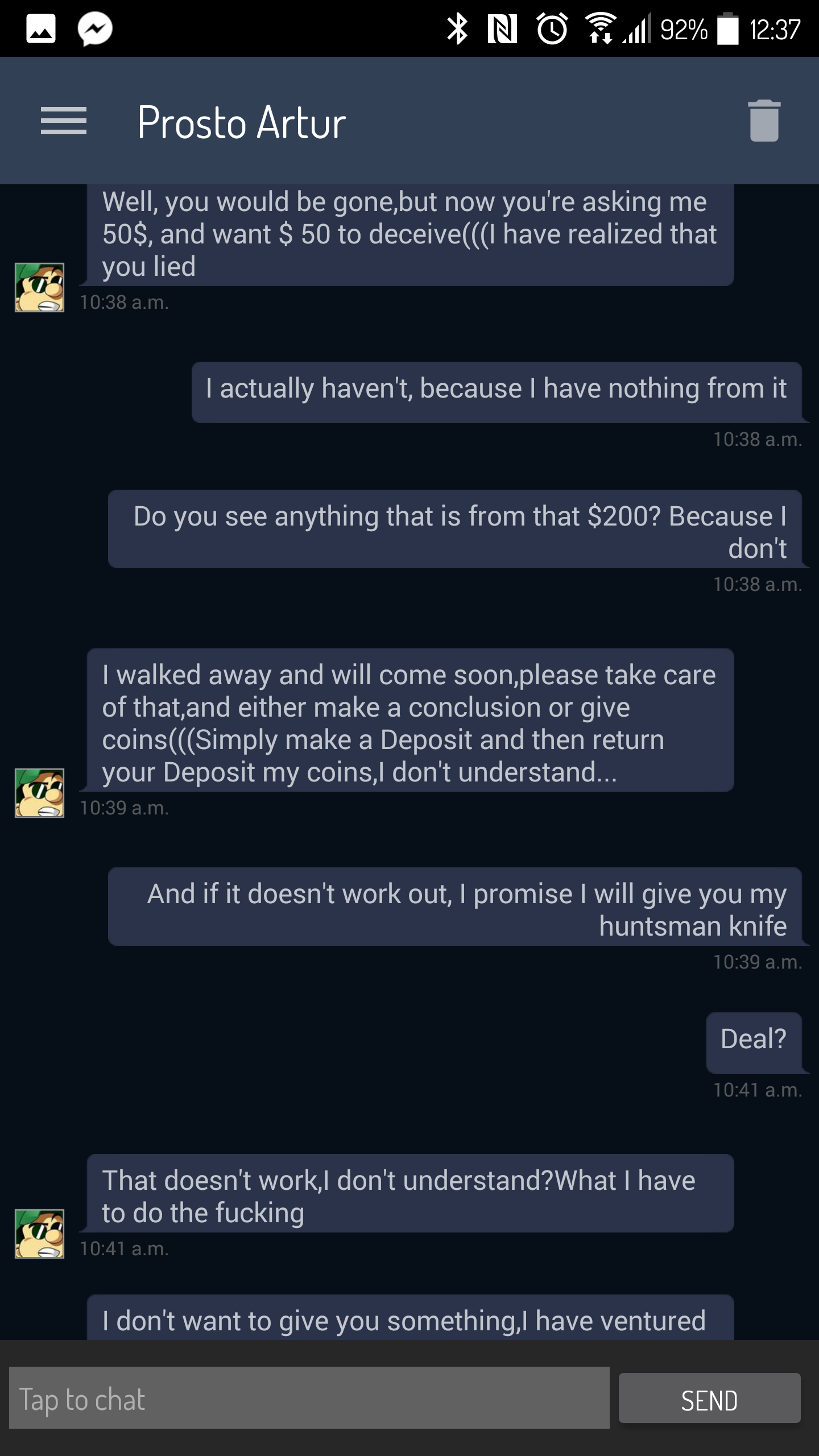Open the hamburger navigation menu
819x1456 pixels.
[x=64, y=121]
